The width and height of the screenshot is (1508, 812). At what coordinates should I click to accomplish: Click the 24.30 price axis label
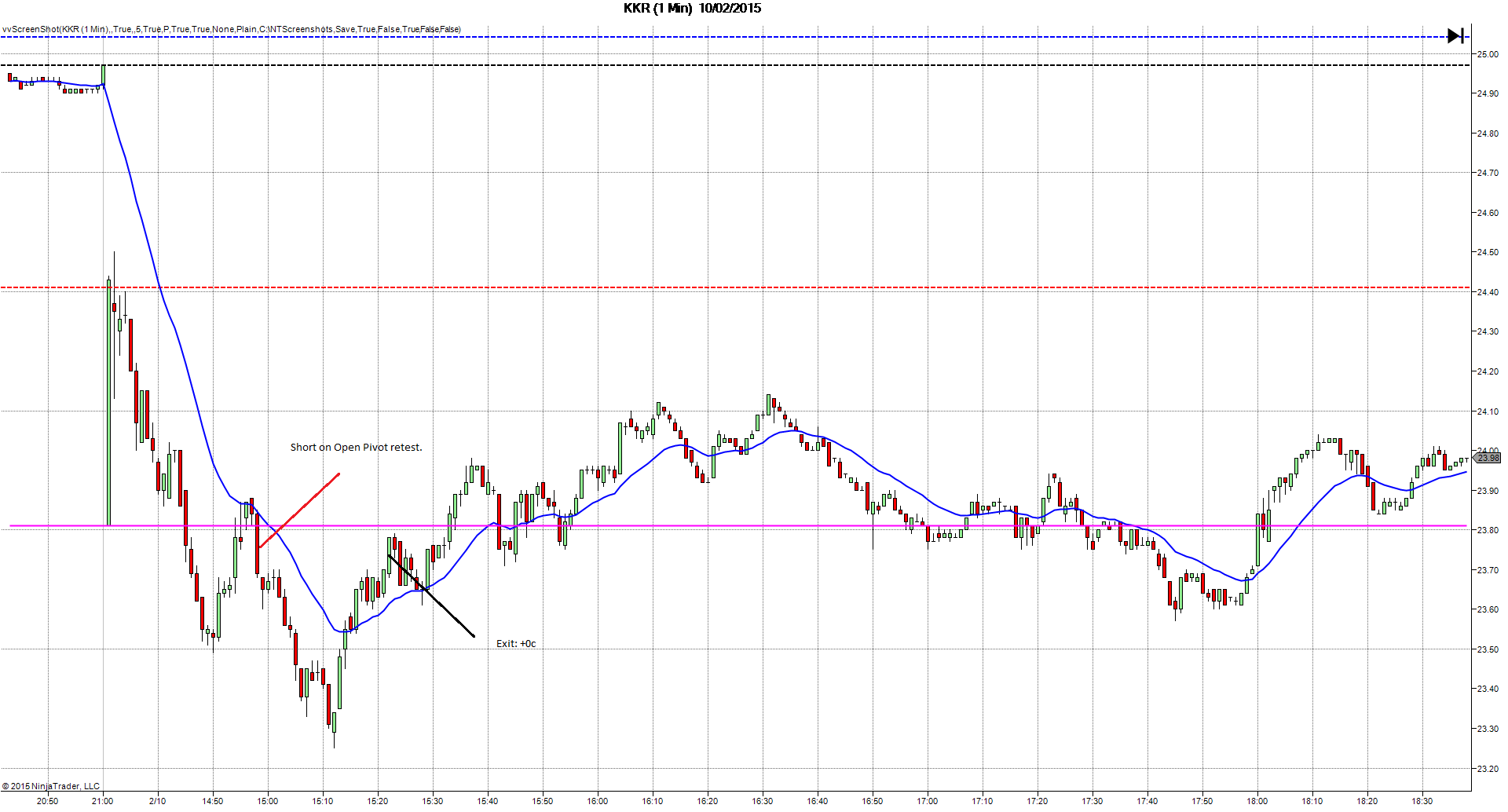coord(1488,331)
